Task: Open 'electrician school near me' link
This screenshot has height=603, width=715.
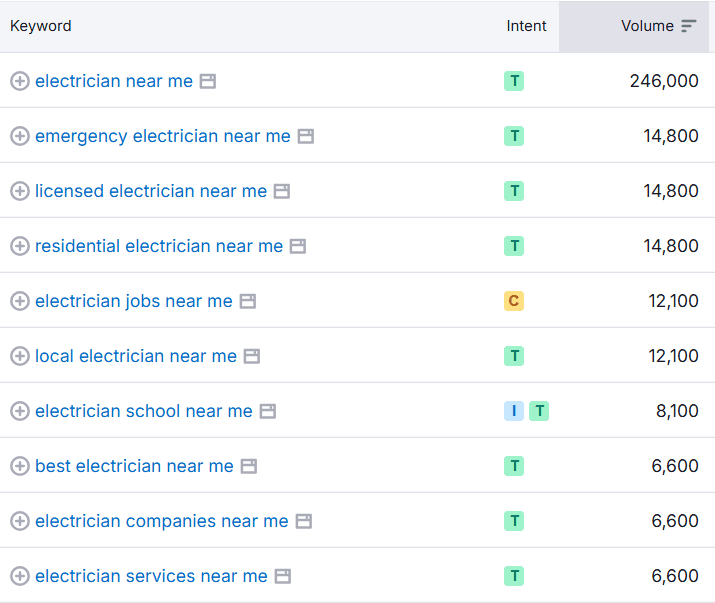Action: [x=144, y=411]
